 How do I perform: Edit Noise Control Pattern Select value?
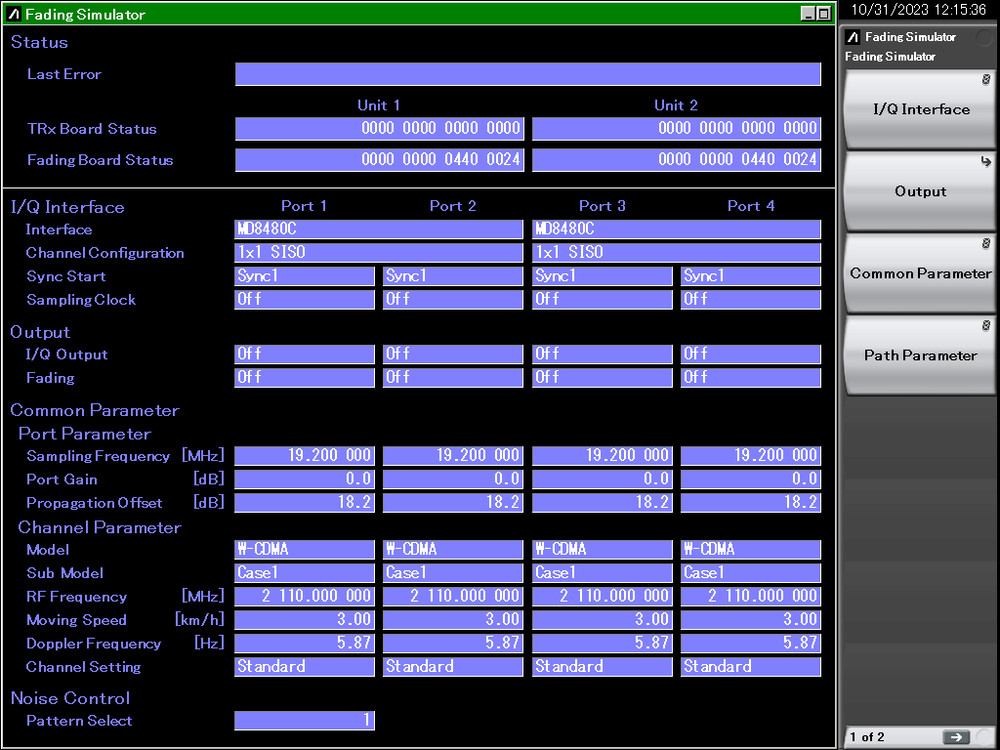click(305, 721)
